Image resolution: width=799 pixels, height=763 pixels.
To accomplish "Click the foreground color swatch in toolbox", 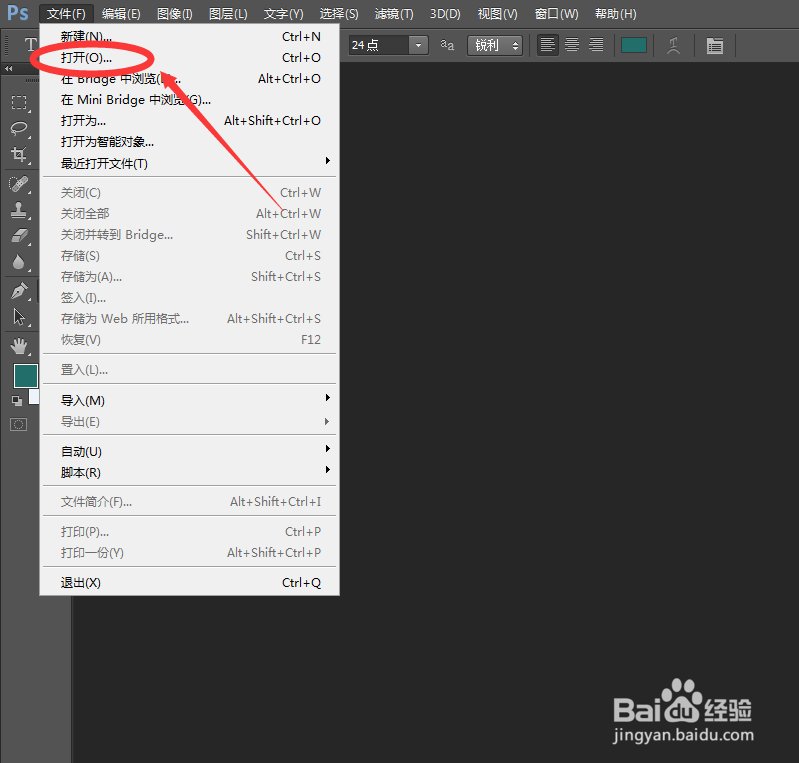I will pyautogui.click(x=25, y=376).
